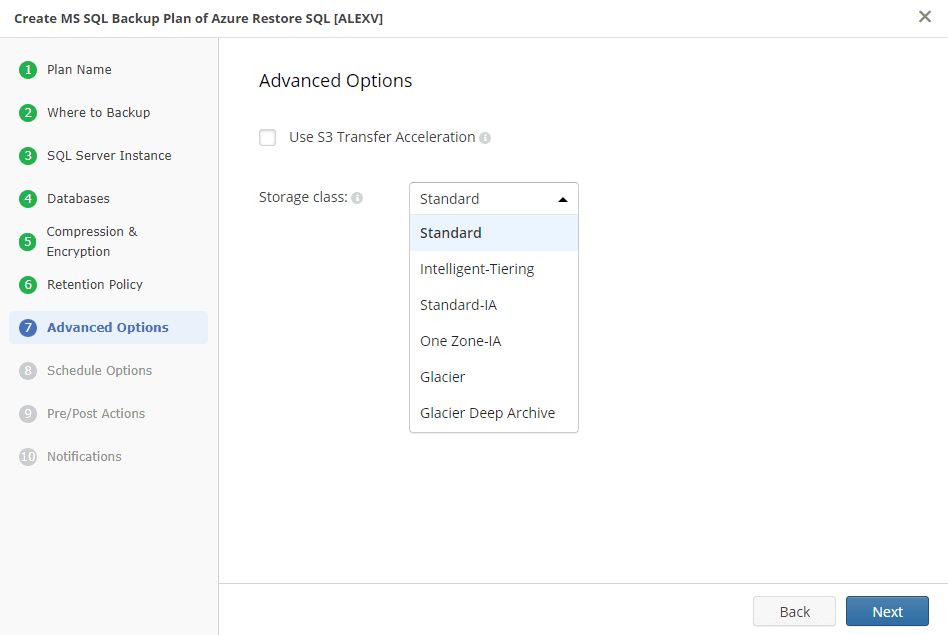948x635 pixels.
Task: Click the step 3 SQL Server Instance circle icon
Action: (x=26, y=156)
